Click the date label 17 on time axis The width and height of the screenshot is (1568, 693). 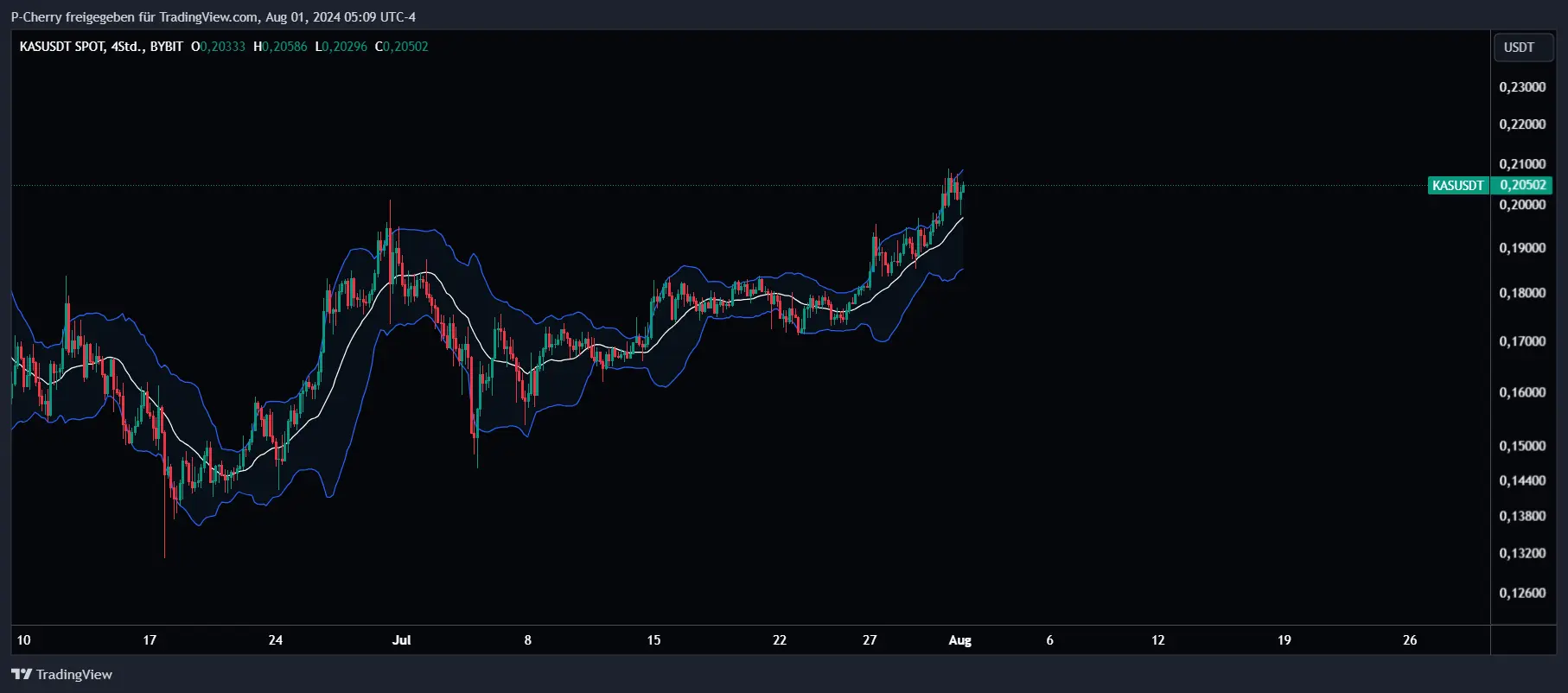coord(150,640)
